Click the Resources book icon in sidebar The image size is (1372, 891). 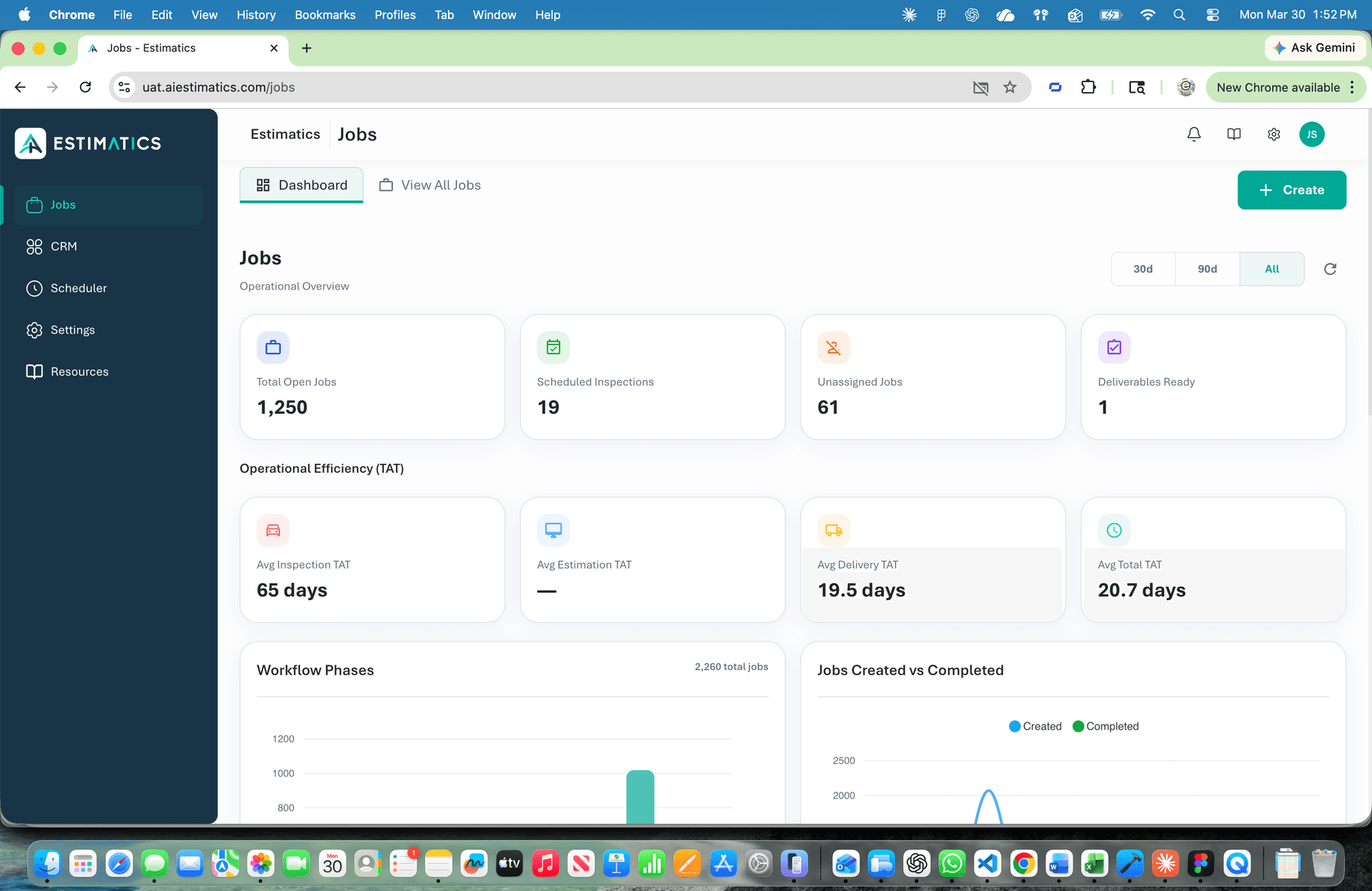(79, 372)
